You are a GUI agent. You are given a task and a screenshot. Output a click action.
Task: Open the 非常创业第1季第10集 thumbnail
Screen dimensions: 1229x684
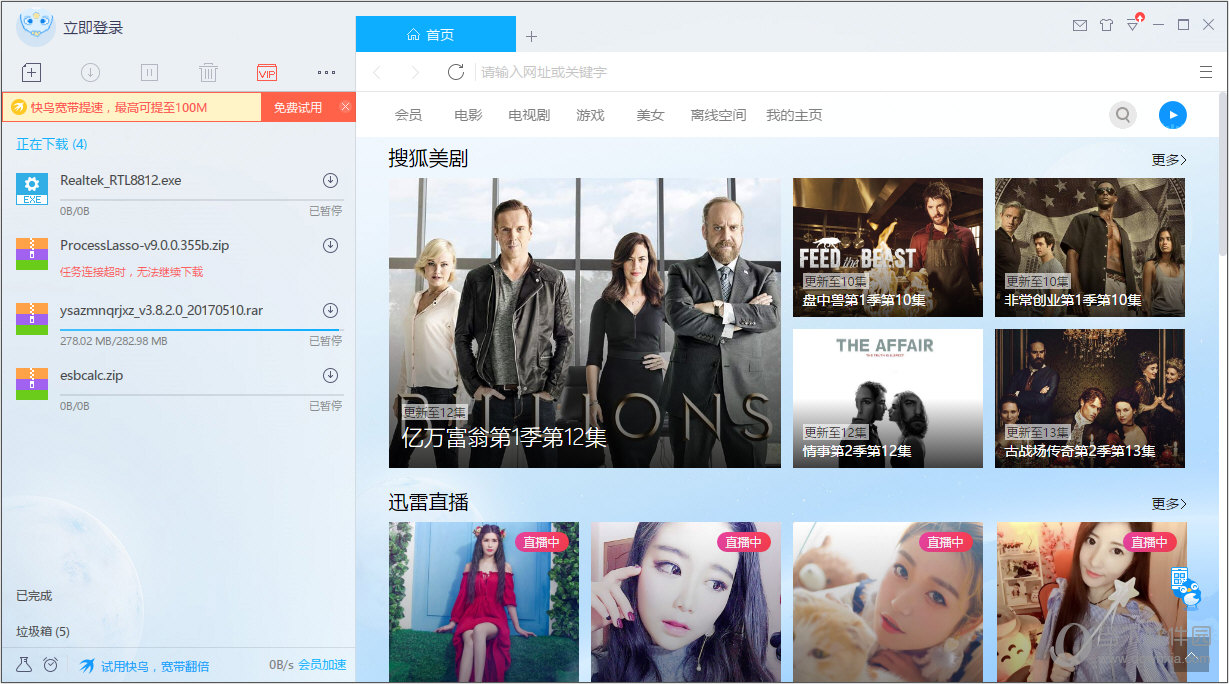[1090, 247]
